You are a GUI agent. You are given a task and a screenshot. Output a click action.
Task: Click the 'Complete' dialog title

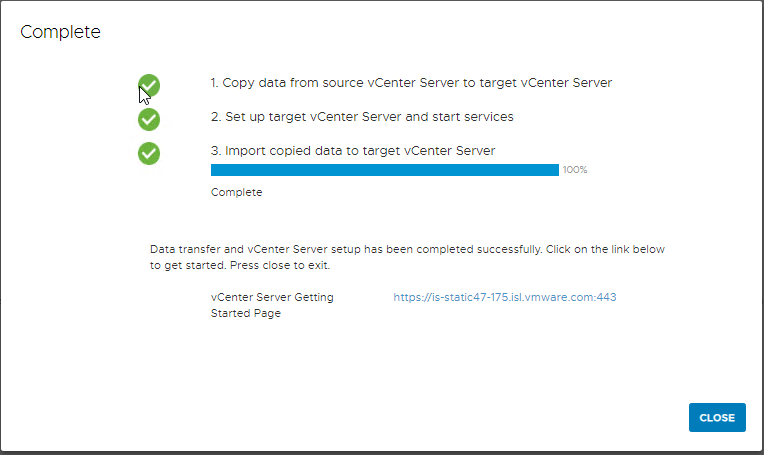coord(60,32)
